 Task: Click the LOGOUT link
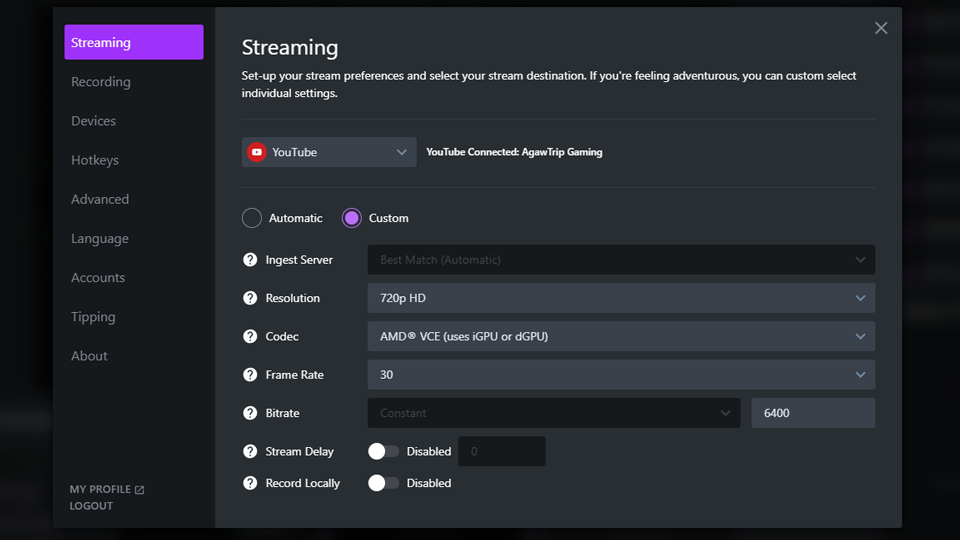[x=91, y=506]
